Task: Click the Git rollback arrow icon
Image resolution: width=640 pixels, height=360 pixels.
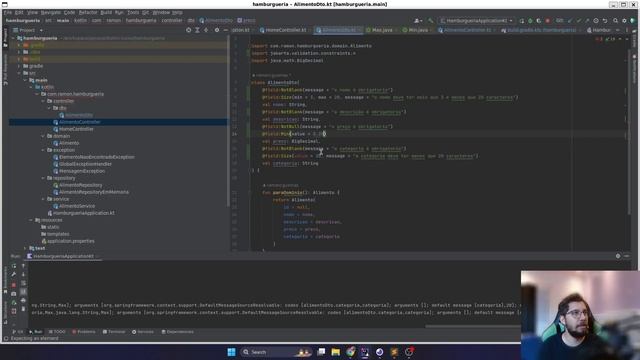Action: [x=605, y=20]
